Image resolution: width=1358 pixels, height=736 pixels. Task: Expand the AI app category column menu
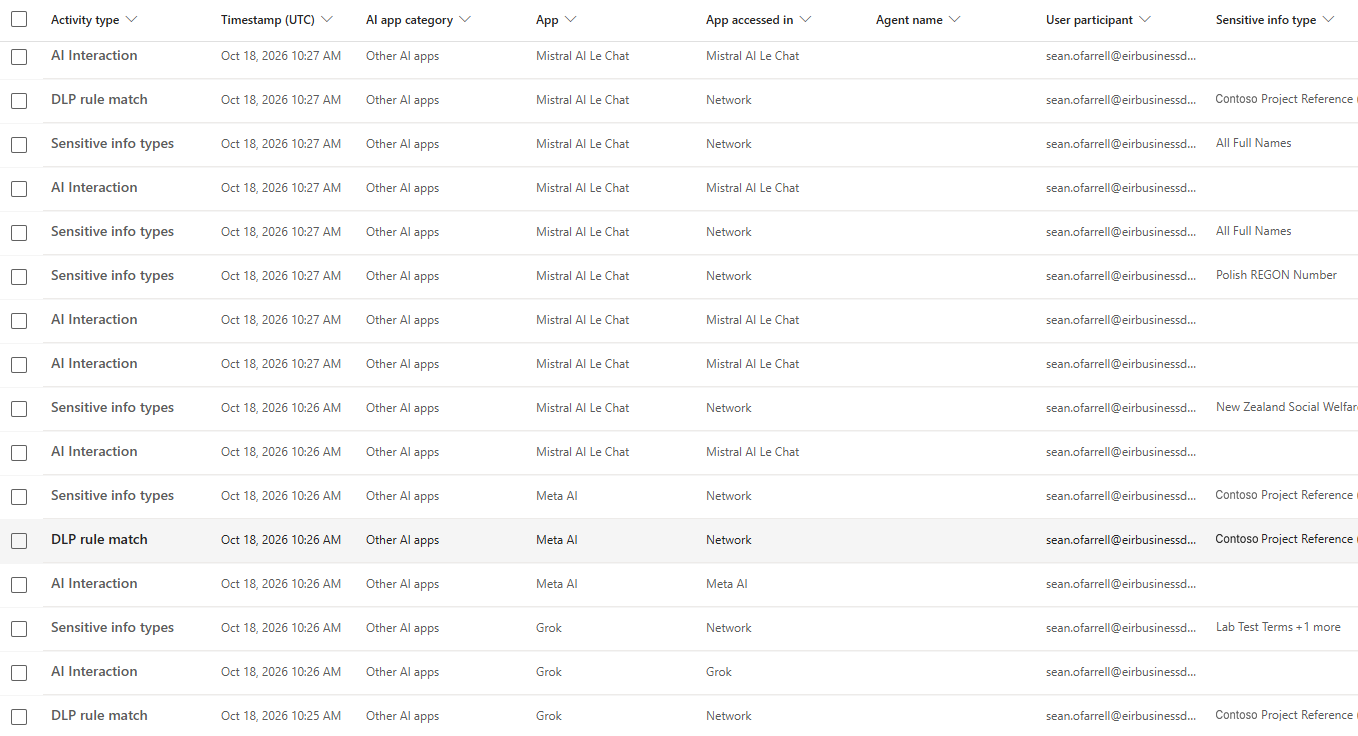click(x=465, y=20)
